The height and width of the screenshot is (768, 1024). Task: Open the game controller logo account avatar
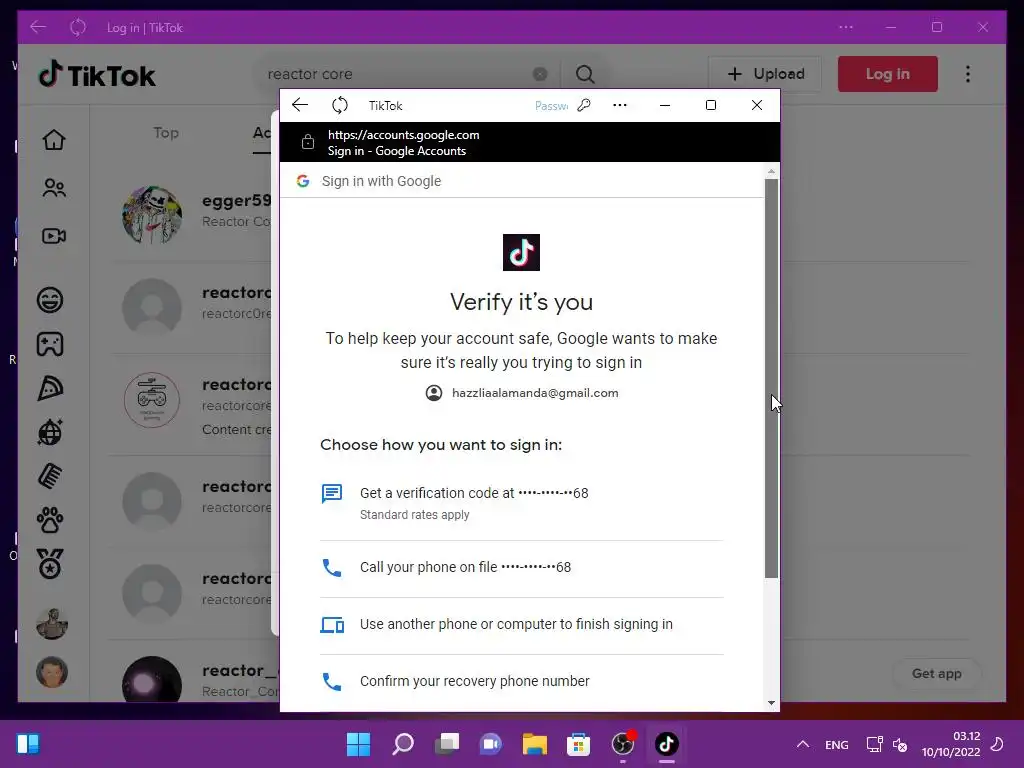point(152,400)
